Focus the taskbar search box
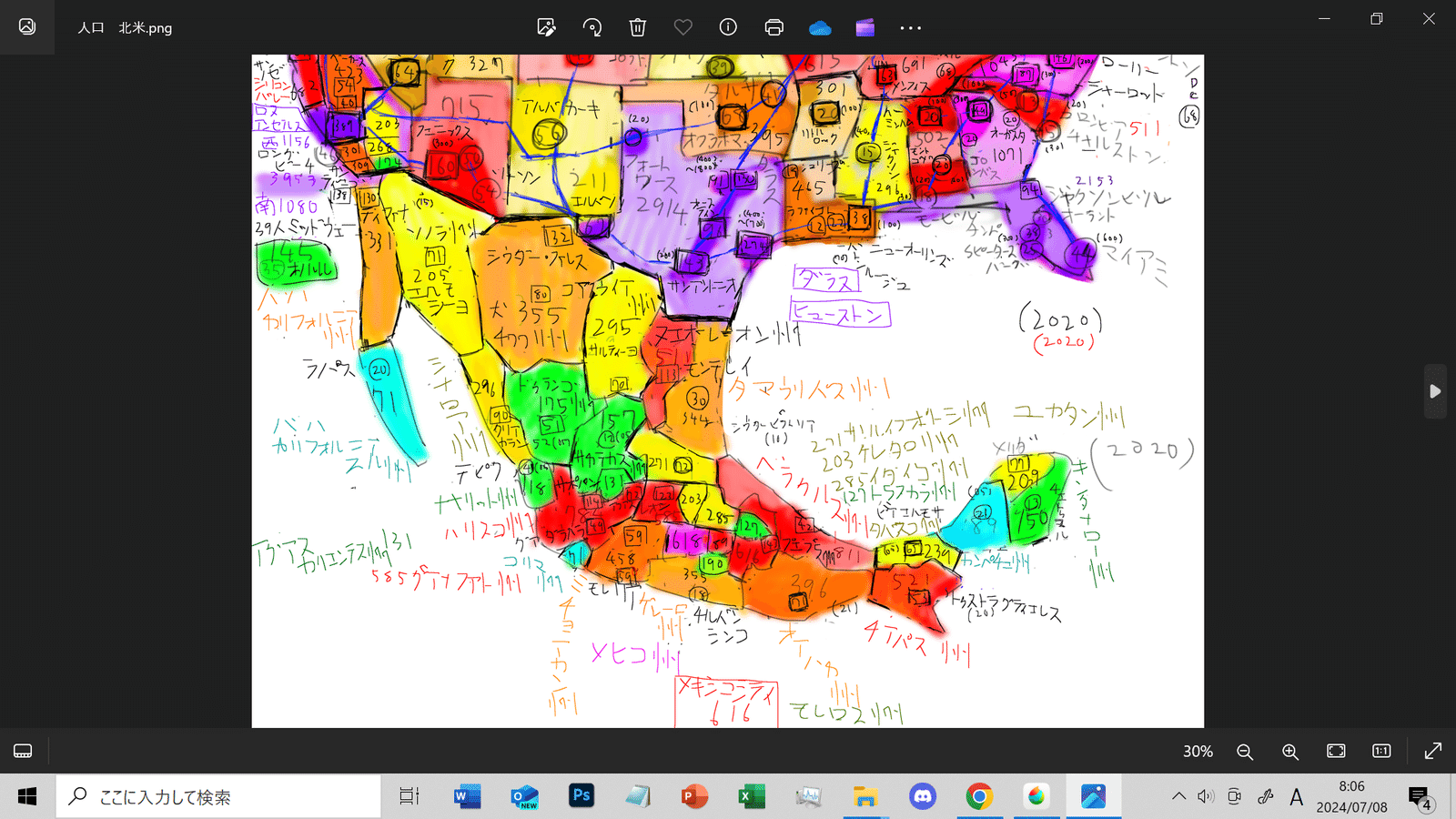1456x819 pixels. pyautogui.click(x=218, y=797)
